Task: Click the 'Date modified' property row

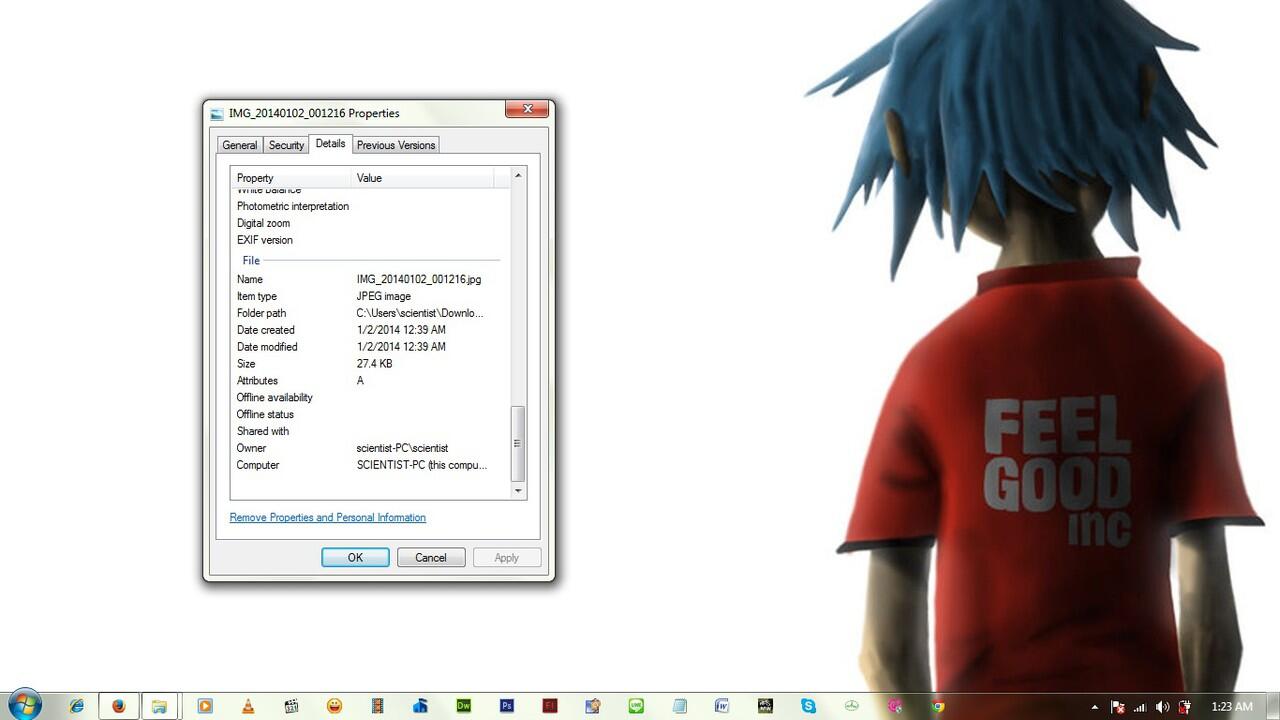Action: (368, 347)
